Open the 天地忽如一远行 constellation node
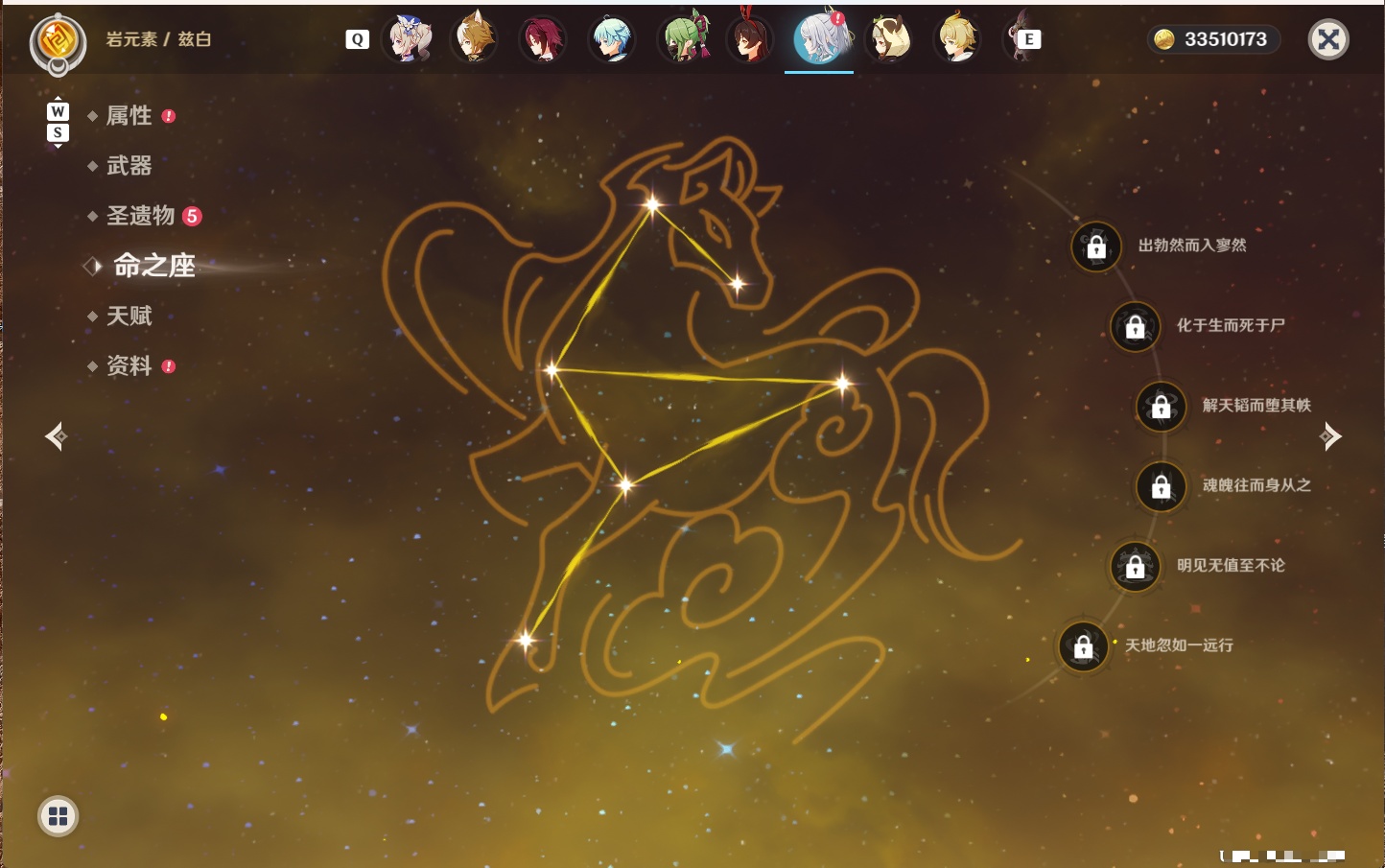Screen dimensions: 1385x868 (1084, 647)
